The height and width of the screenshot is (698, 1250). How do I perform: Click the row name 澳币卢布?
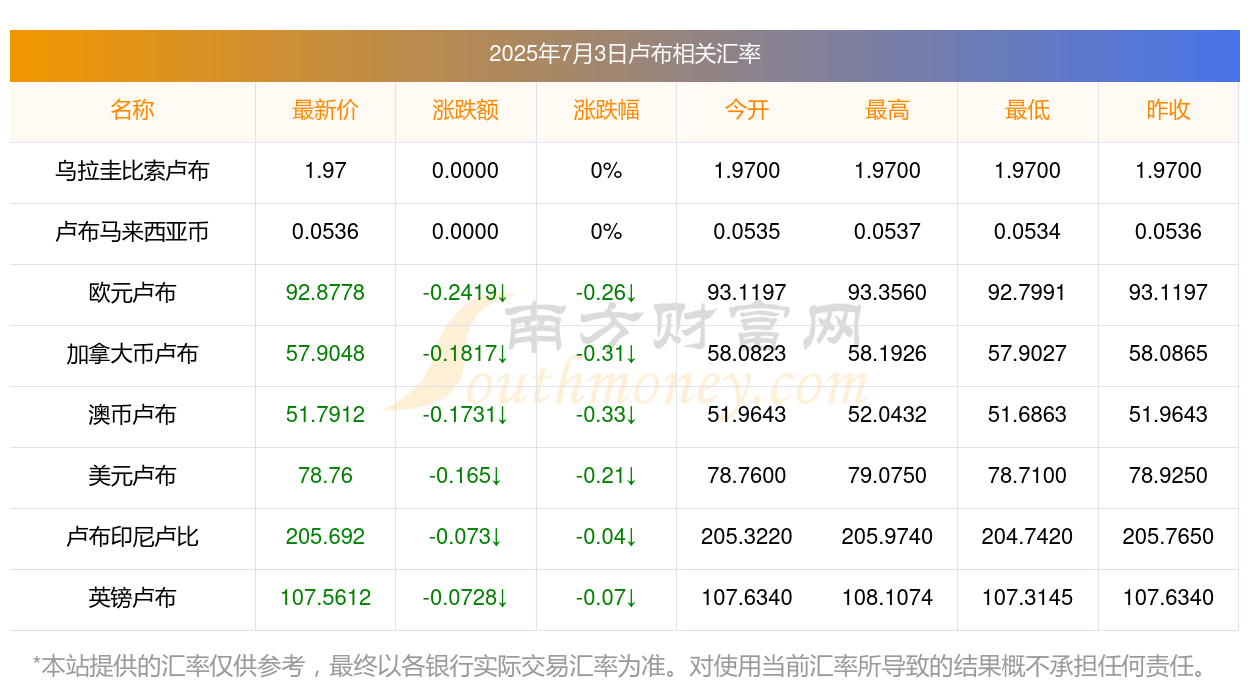[132, 415]
